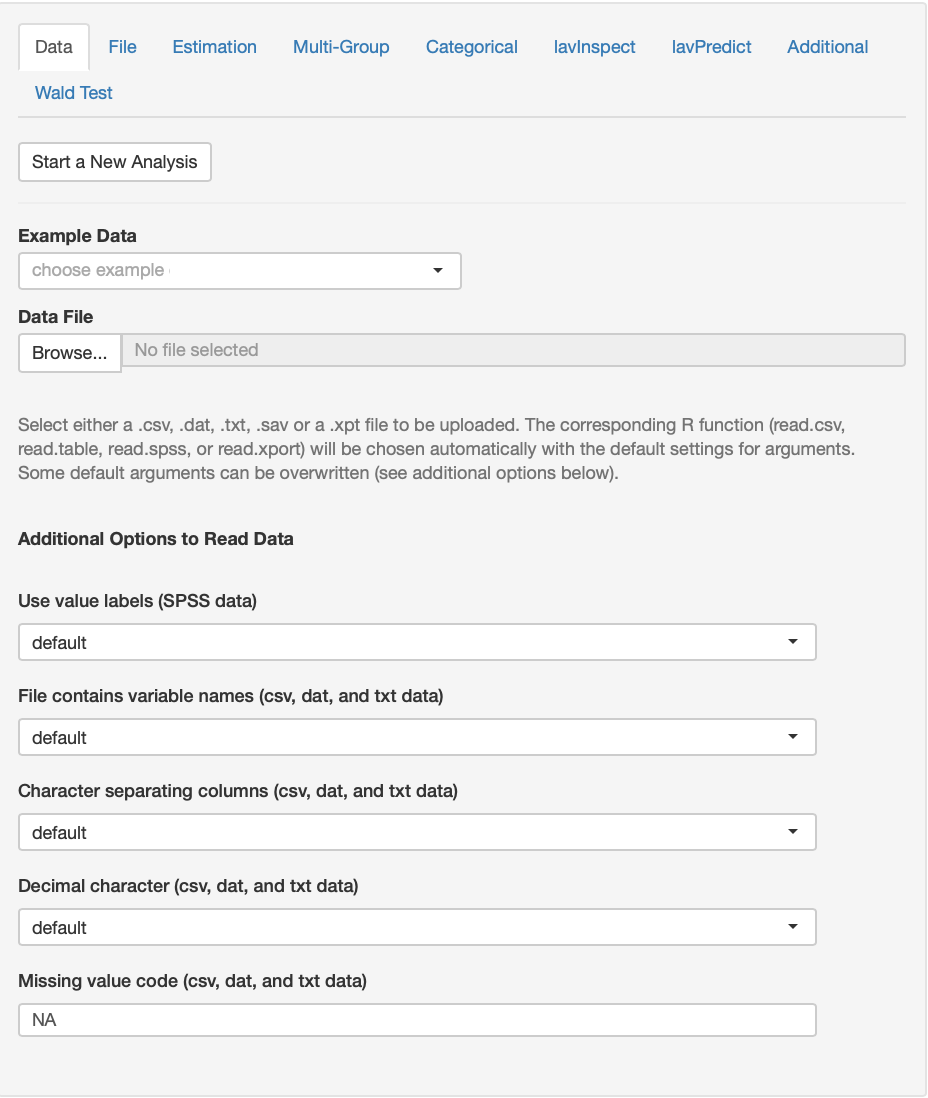The width and height of the screenshot is (928, 1098).
Task: Select the Categorical tab
Action: pyautogui.click(x=471, y=47)
